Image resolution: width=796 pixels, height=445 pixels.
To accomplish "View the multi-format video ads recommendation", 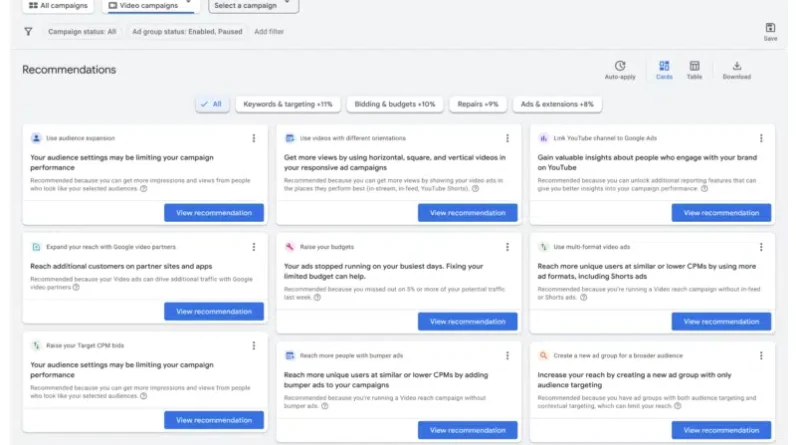I will (721, 322).
